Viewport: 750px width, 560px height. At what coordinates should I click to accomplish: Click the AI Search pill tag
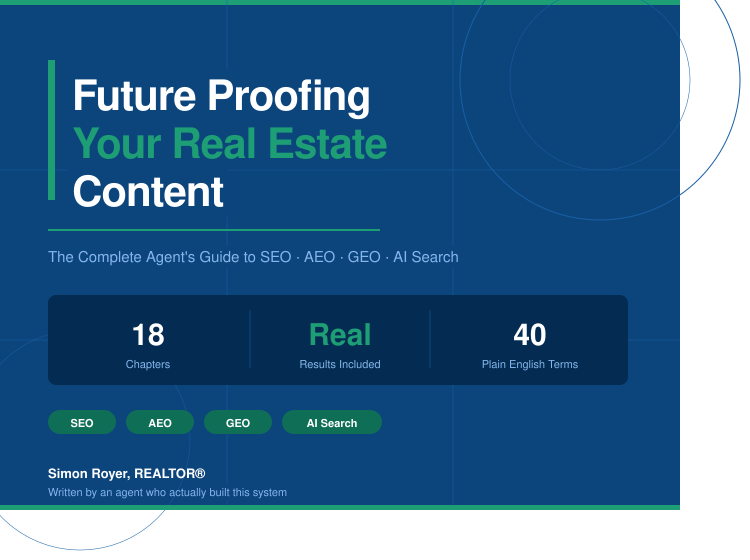[332, 422]
